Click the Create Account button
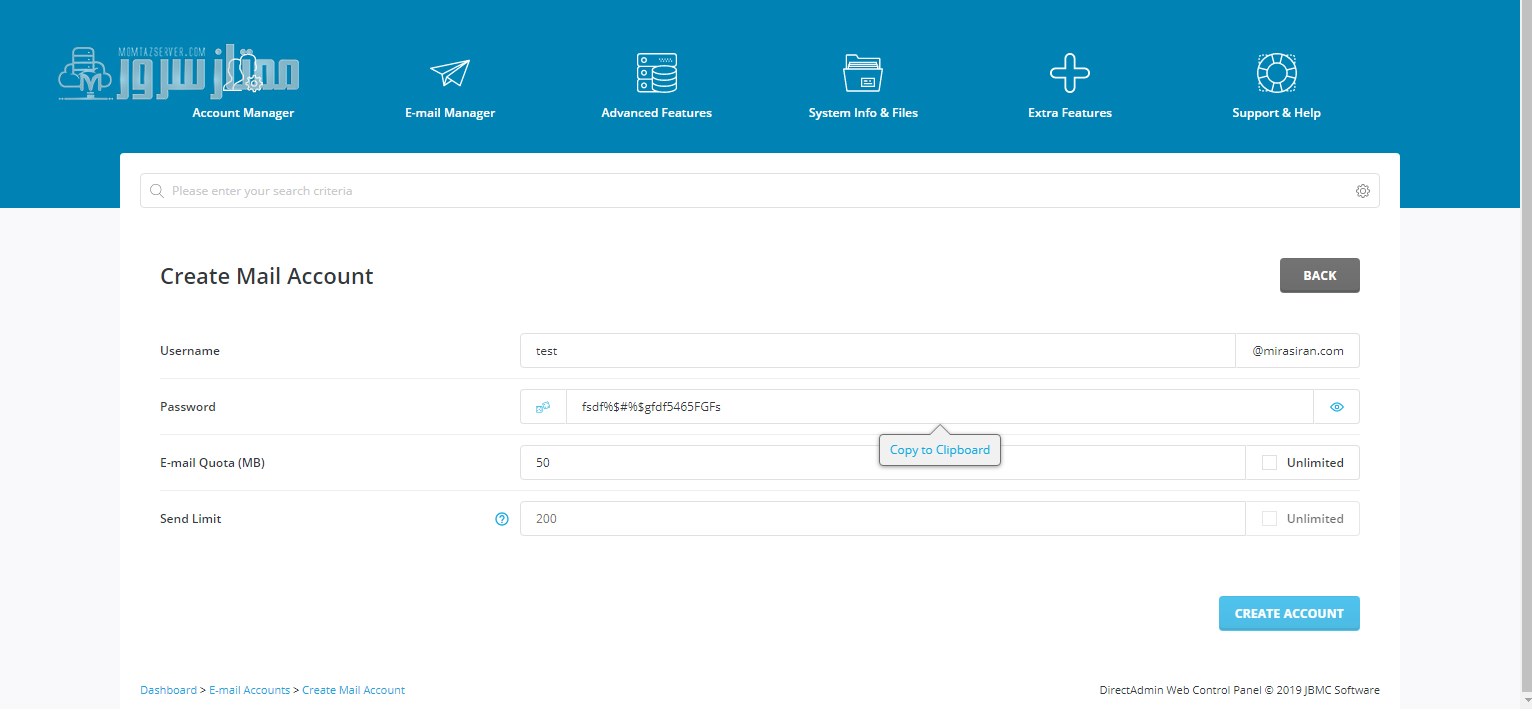Screen dimensions: 1532x720 (1289, 614)
